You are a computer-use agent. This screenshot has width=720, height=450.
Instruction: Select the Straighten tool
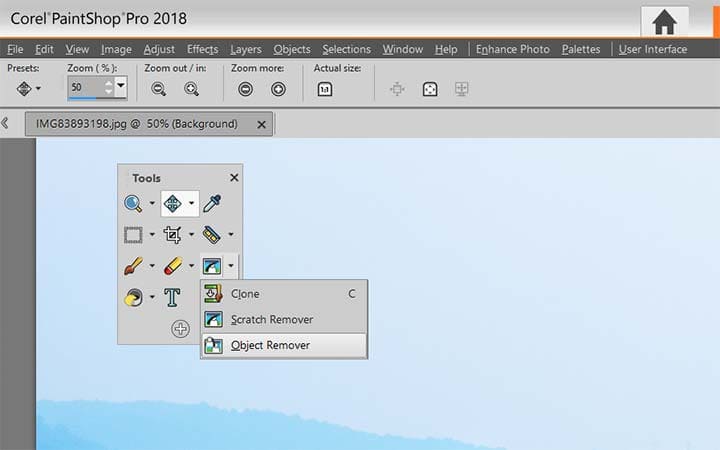point(212,235)
